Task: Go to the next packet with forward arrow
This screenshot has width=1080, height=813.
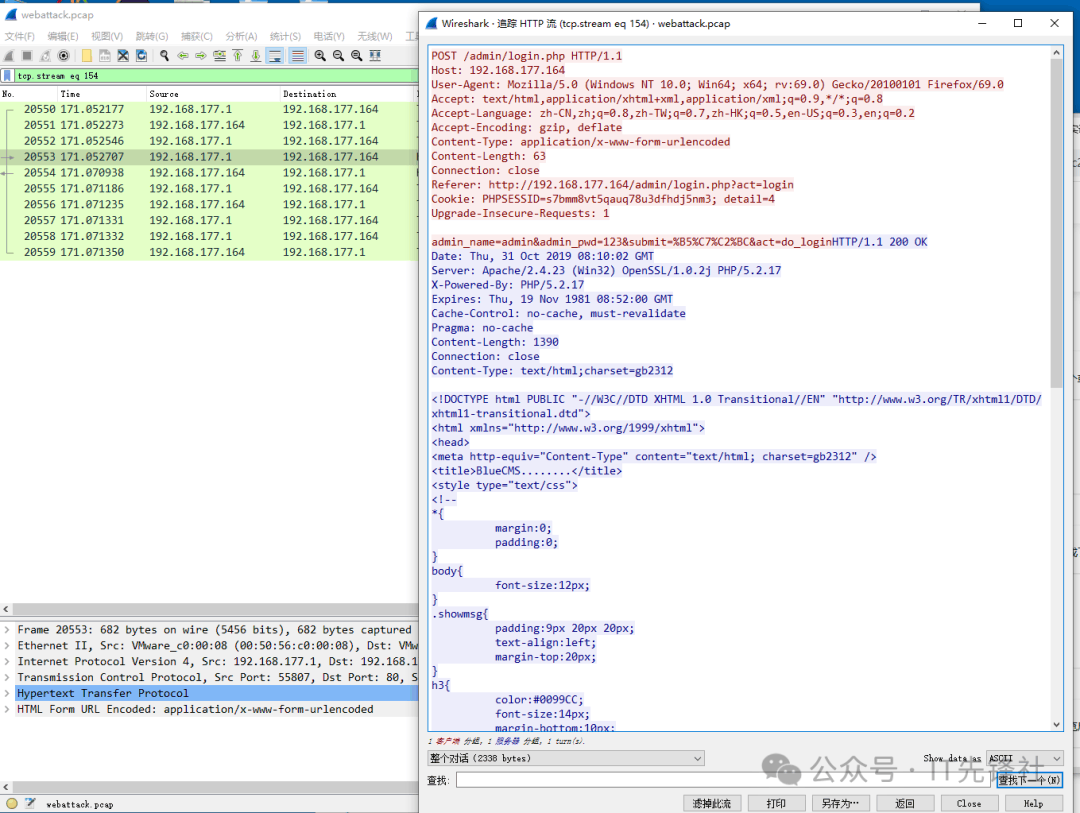Action: point(201,56)
